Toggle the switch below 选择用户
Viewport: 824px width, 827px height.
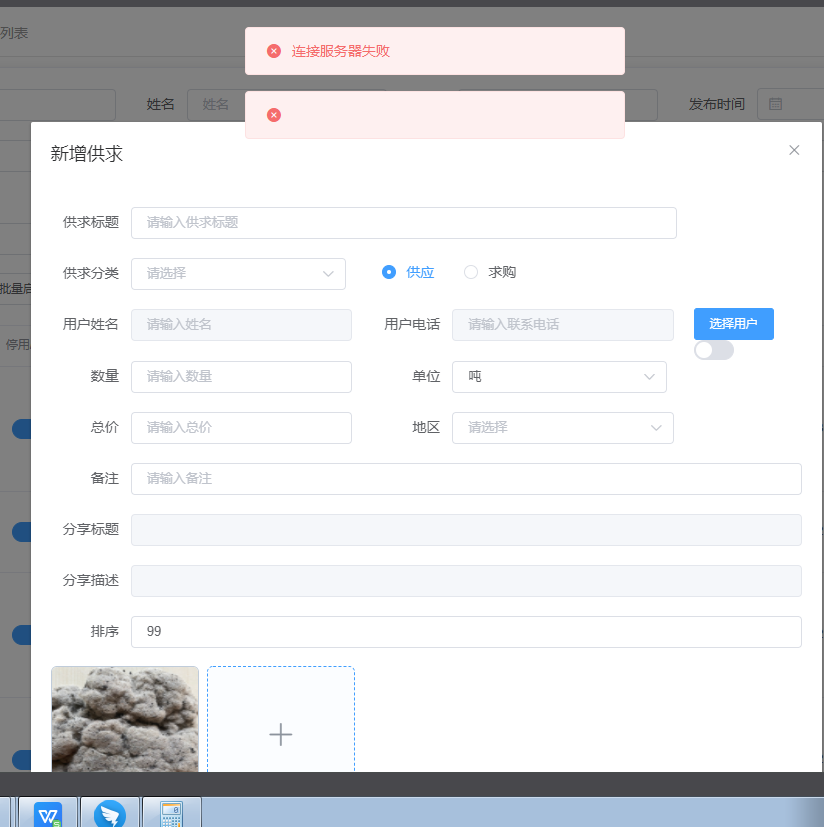pos(714,350)
